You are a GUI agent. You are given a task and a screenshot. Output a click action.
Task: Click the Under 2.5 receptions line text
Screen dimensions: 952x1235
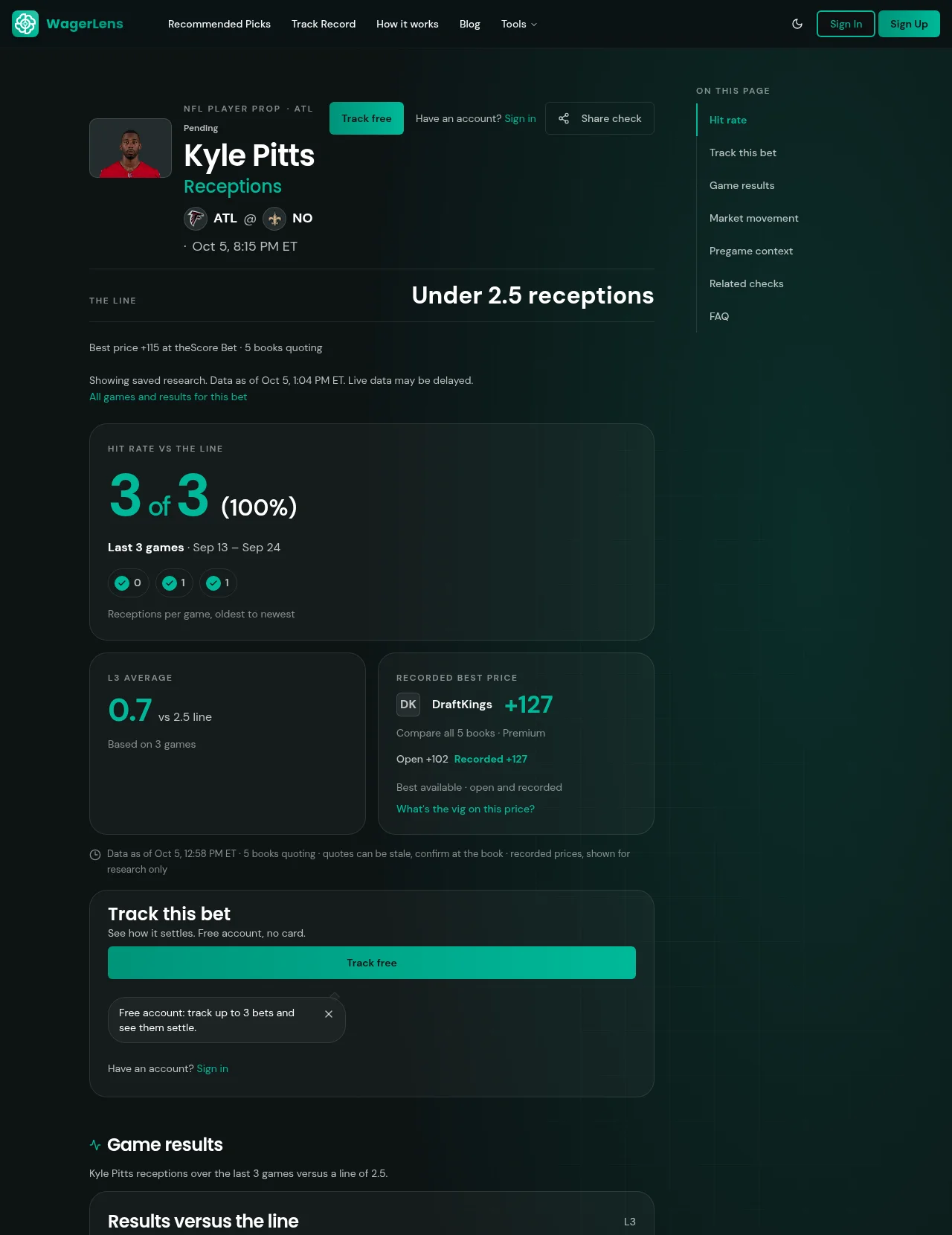[533, 295]
